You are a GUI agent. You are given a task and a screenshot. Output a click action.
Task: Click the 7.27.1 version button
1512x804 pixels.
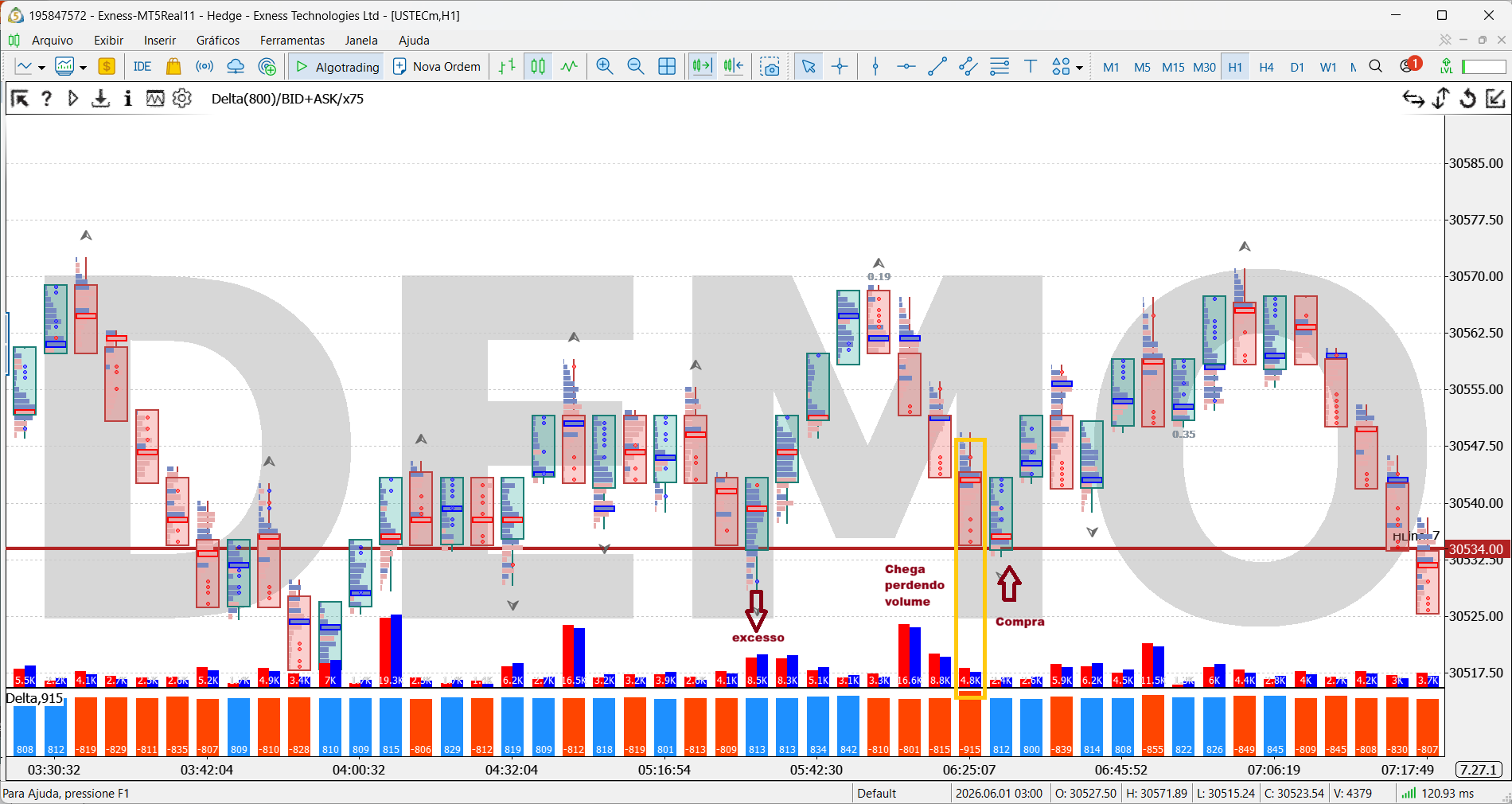point(1479,770)
